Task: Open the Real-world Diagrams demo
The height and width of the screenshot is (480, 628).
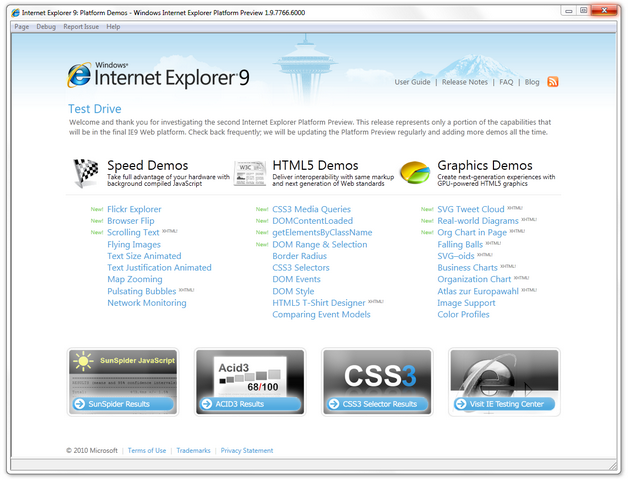Action: (x=478, y=221)
